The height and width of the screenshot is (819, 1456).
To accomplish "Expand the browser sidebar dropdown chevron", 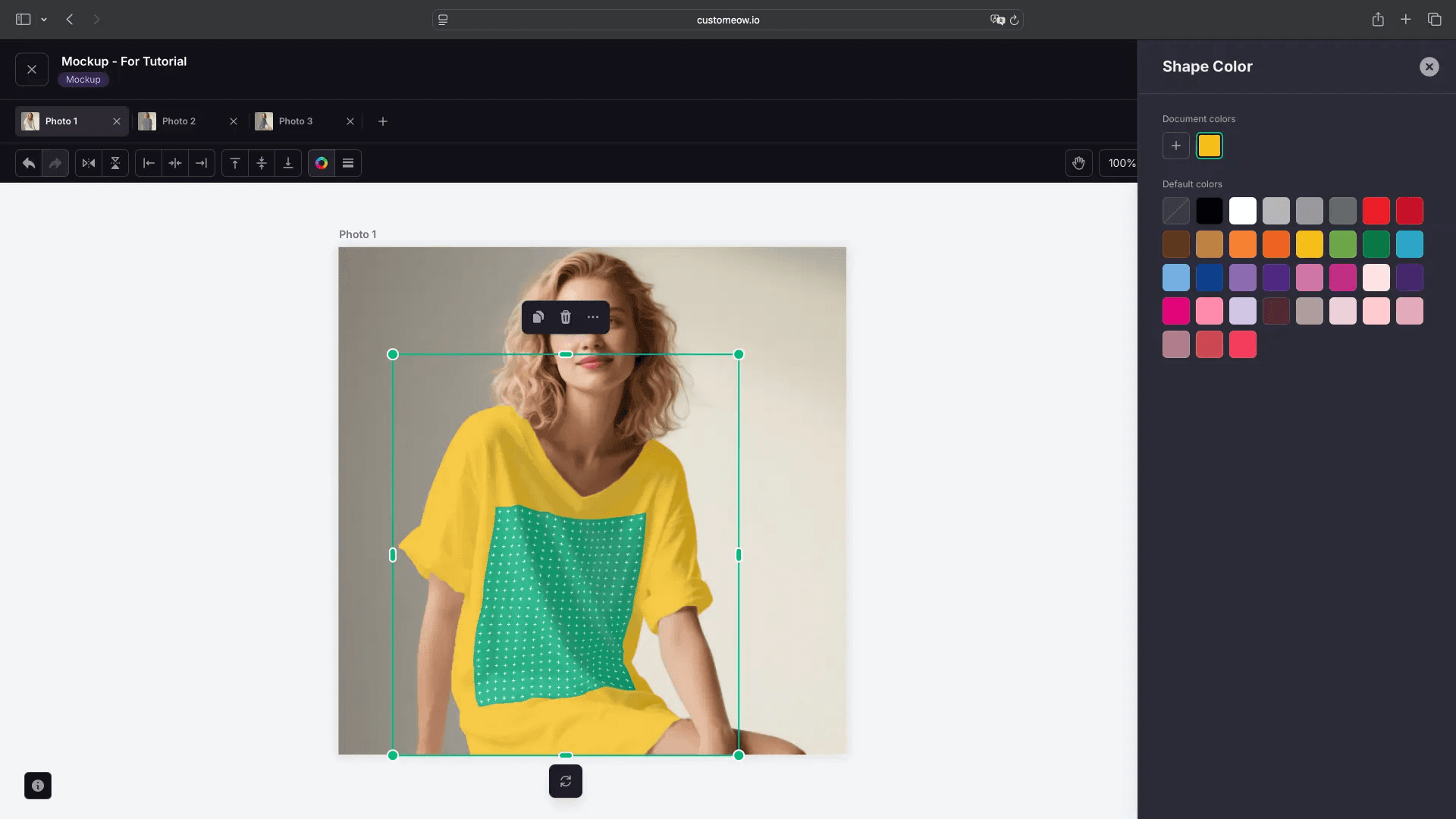I will (x=44, y=20).
